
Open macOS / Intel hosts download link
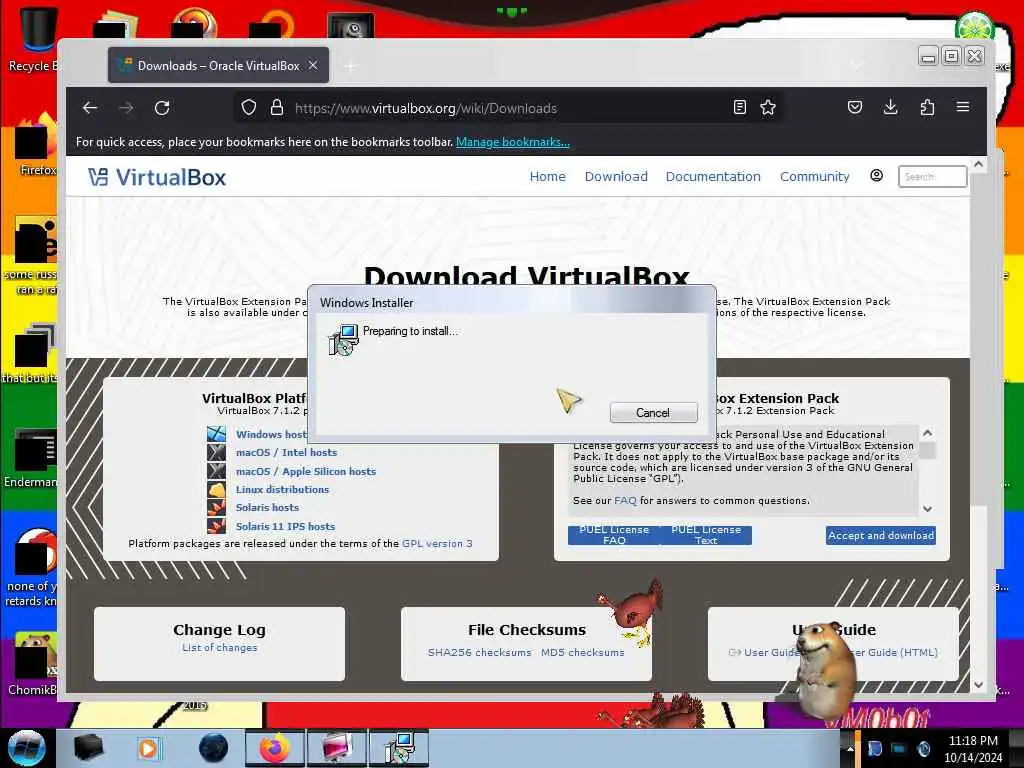286,452
